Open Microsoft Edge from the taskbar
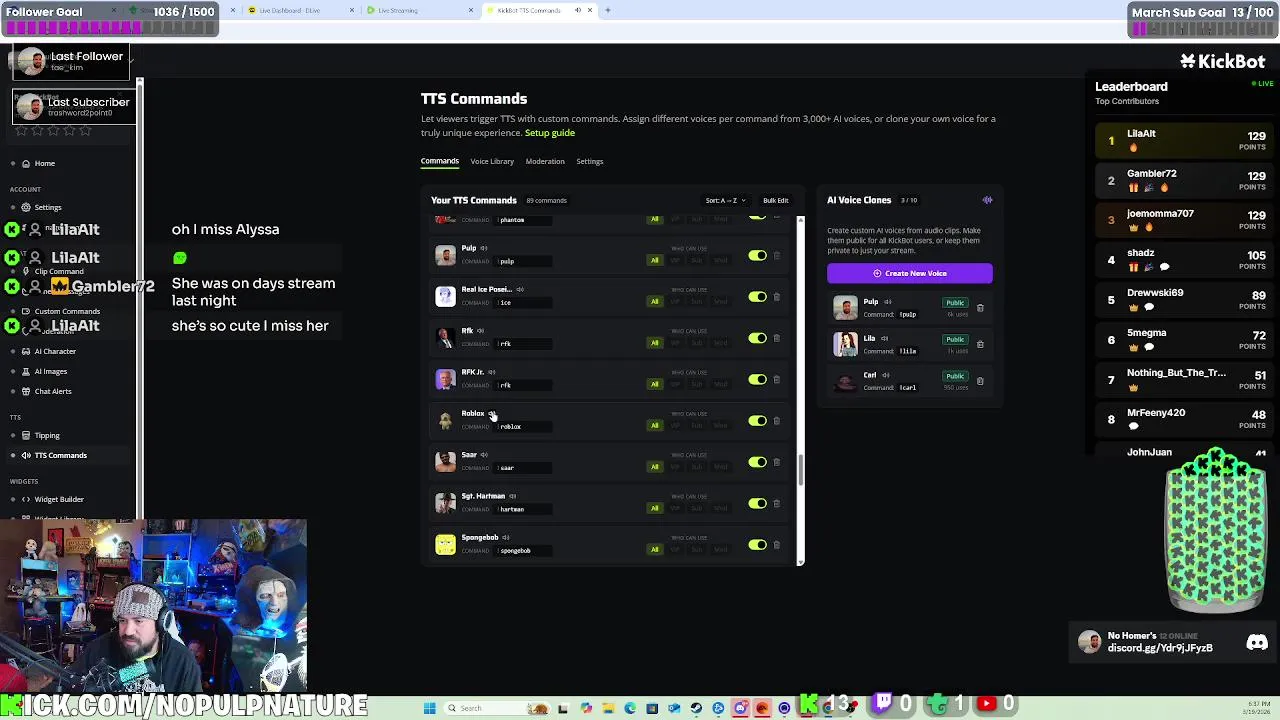Viewport: 1280px width, 720px height. (x=630, y=708)
